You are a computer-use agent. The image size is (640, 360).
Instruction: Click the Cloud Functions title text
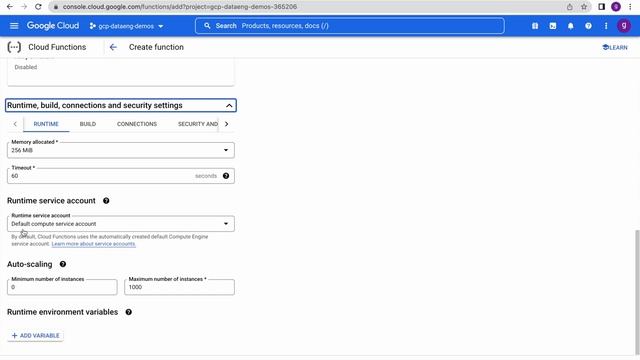coord(57,47)
